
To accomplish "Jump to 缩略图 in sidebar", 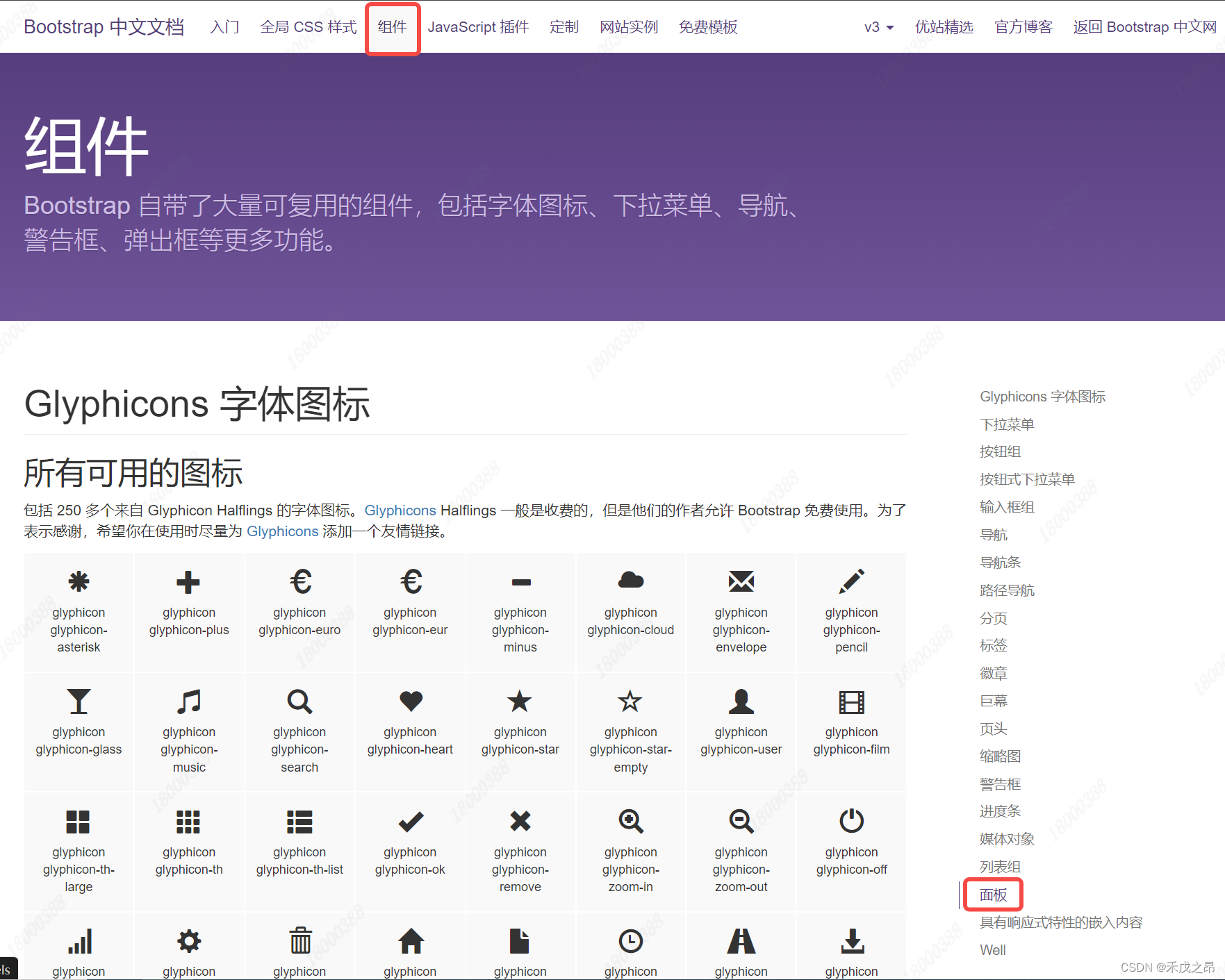I will tap(1000, 756).
